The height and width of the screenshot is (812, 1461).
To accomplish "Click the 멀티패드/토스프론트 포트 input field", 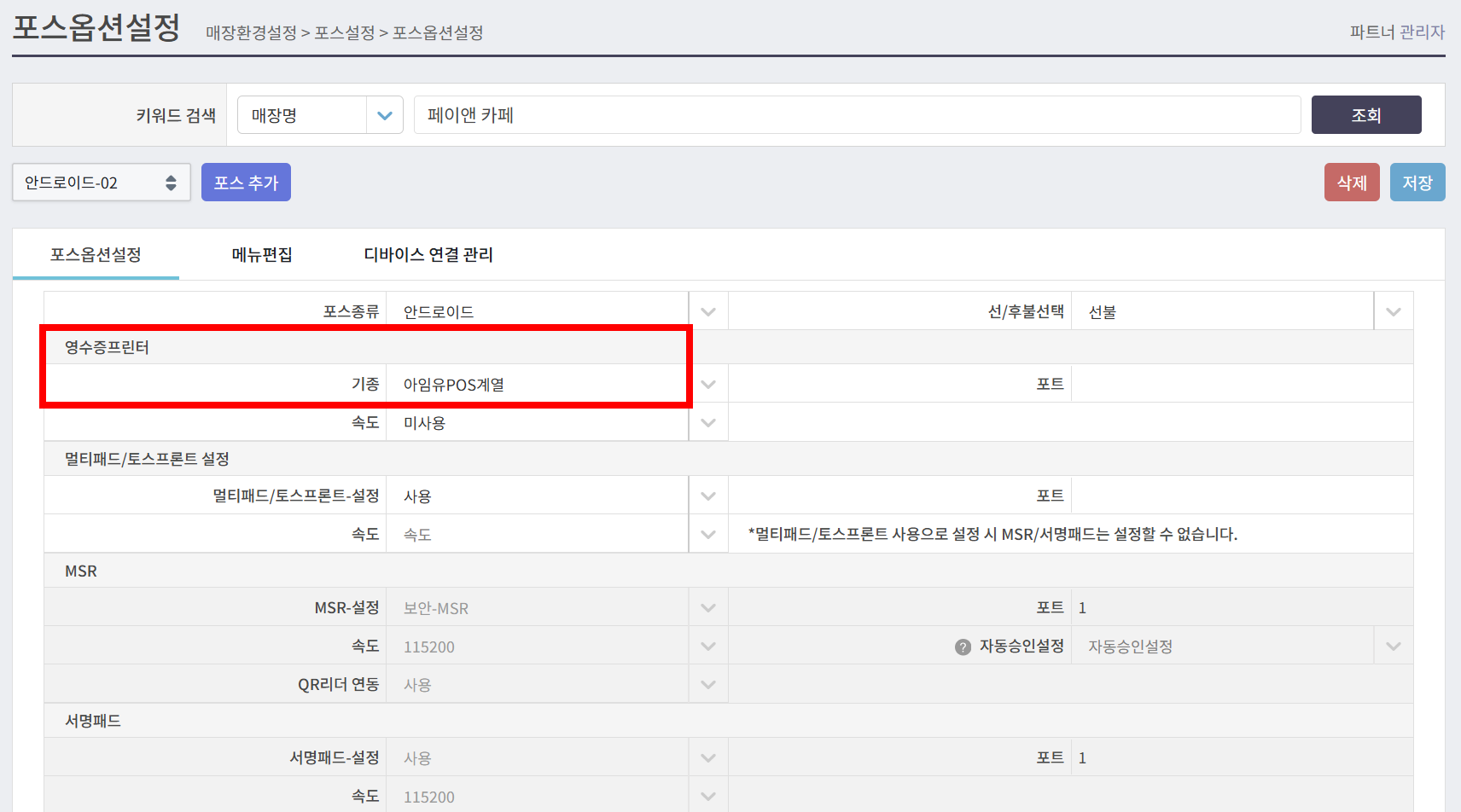I will (x=1243, y=496).
